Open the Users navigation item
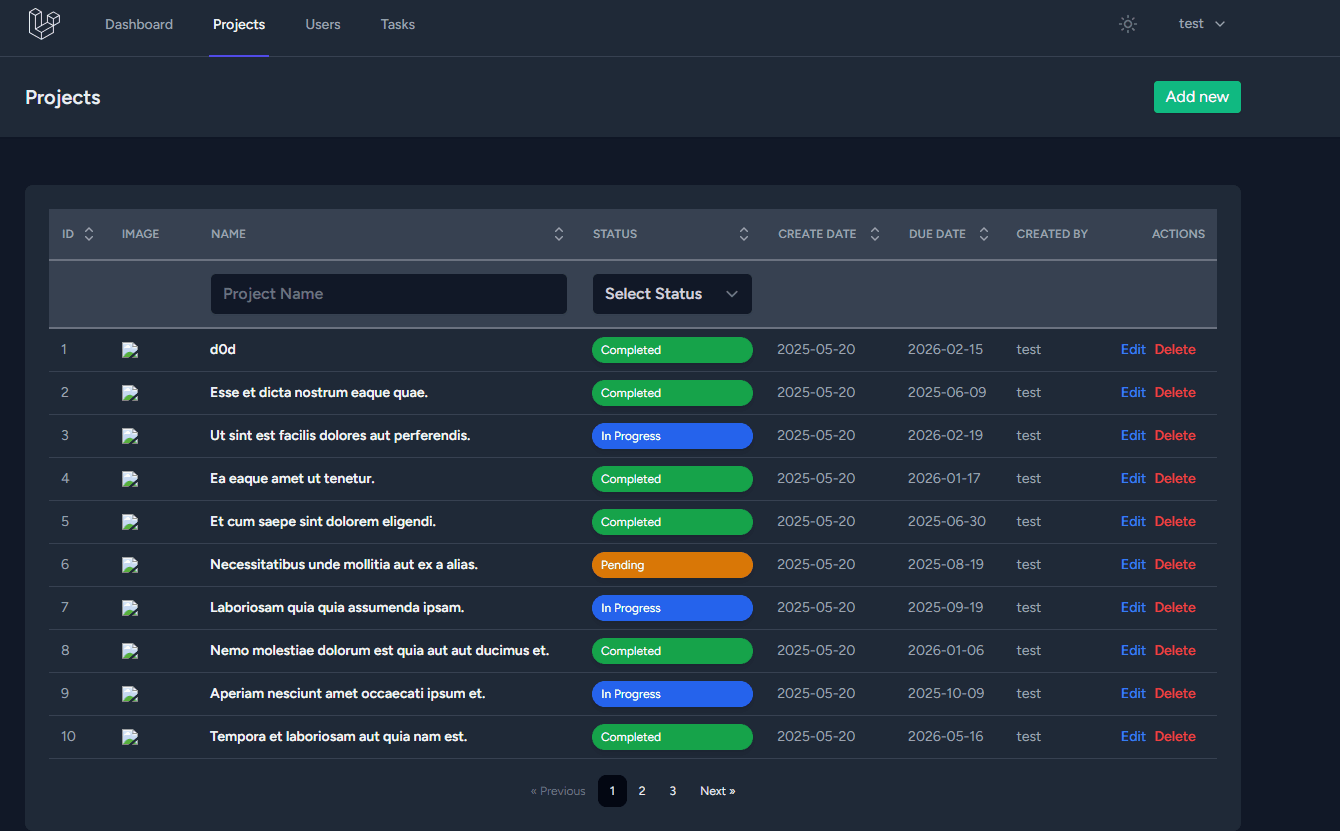The height and width of the screenshot is (831, 1340). click(x=322, y=24)
